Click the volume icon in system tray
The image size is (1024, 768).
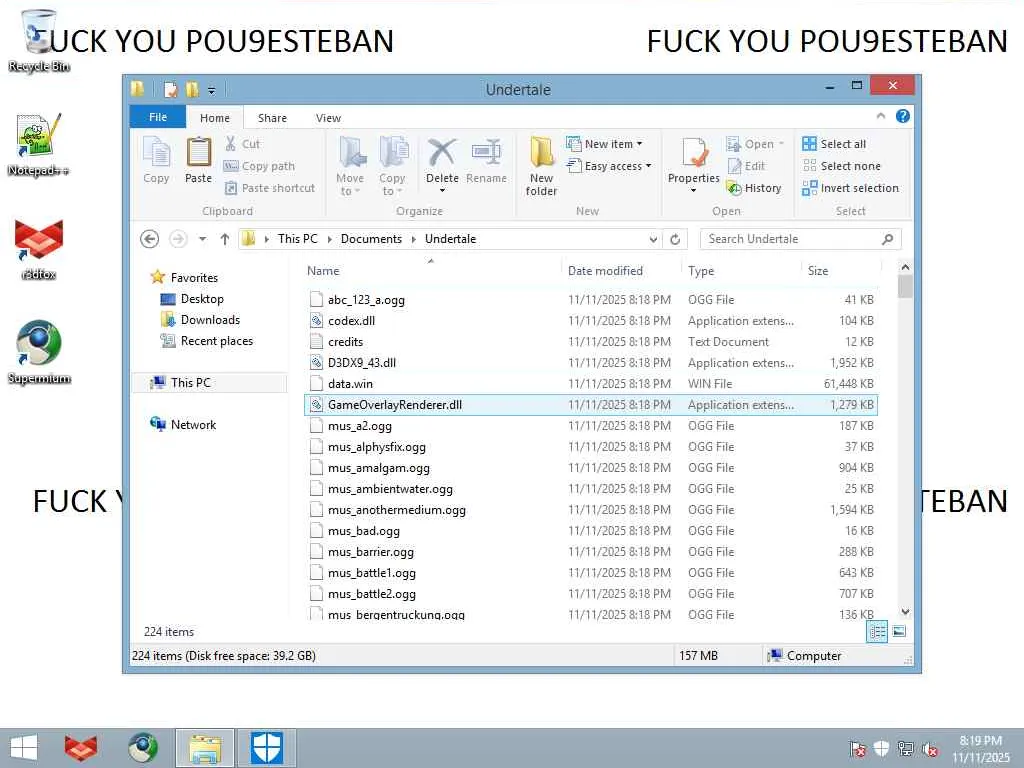pyautogui.click(x=929, y=749)
